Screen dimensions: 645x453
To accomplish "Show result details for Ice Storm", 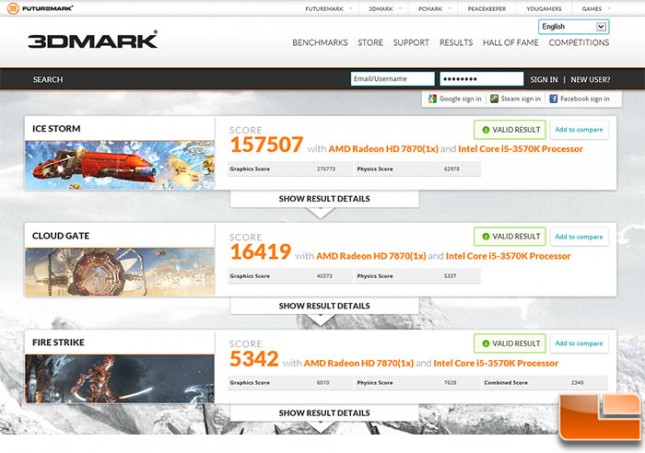I will (324, 199).
